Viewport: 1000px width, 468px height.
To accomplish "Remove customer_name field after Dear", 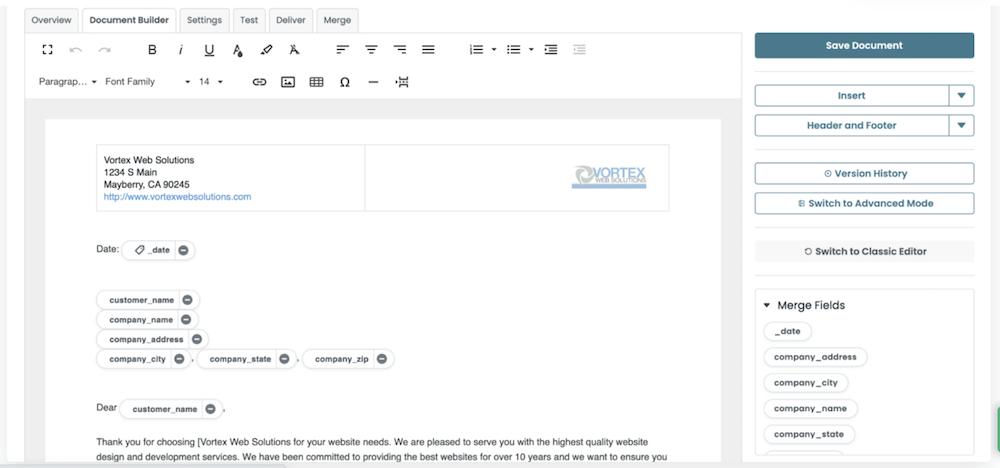I will [210, 409].
